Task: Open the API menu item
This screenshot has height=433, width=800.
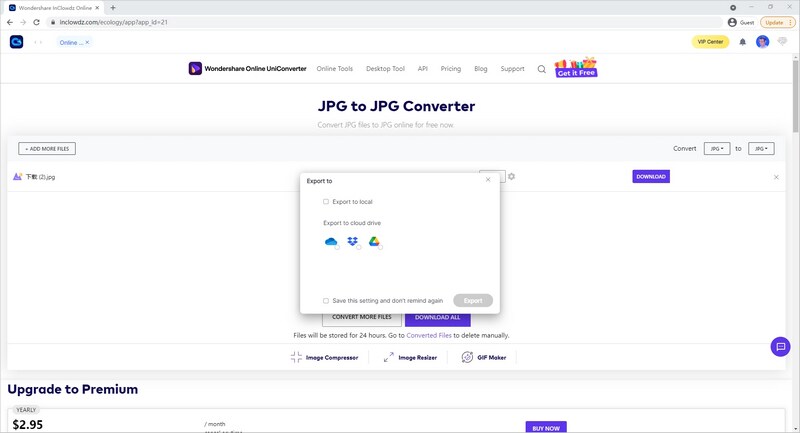Action: [422, 68]
